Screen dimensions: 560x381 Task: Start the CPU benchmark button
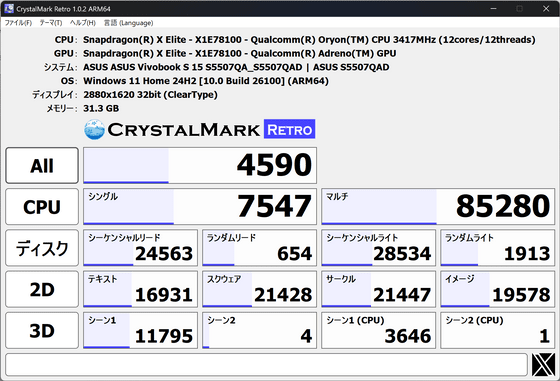pyautogui.click(x=42, y=207)
